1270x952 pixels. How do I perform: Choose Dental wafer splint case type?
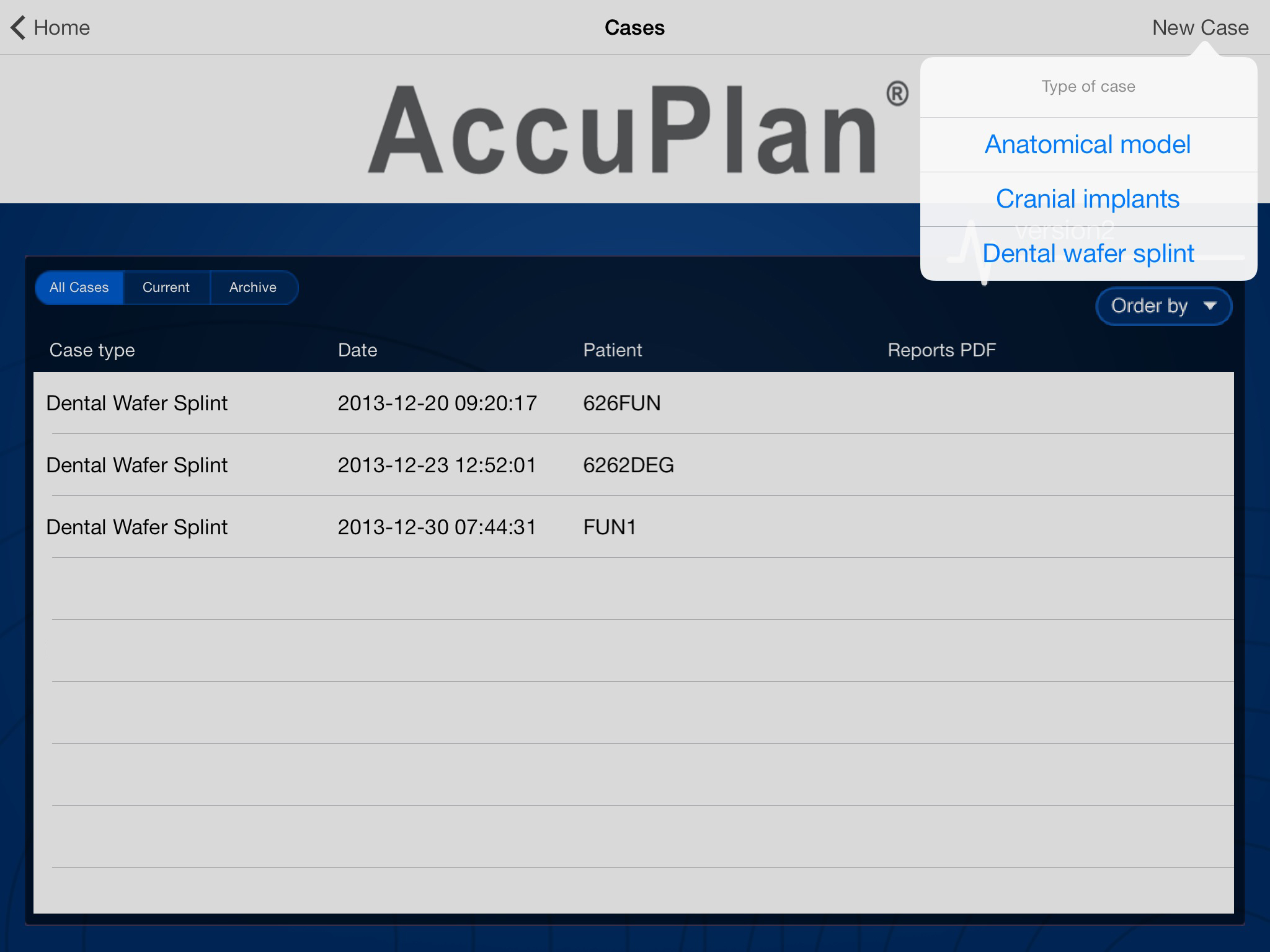[1088, 253]
